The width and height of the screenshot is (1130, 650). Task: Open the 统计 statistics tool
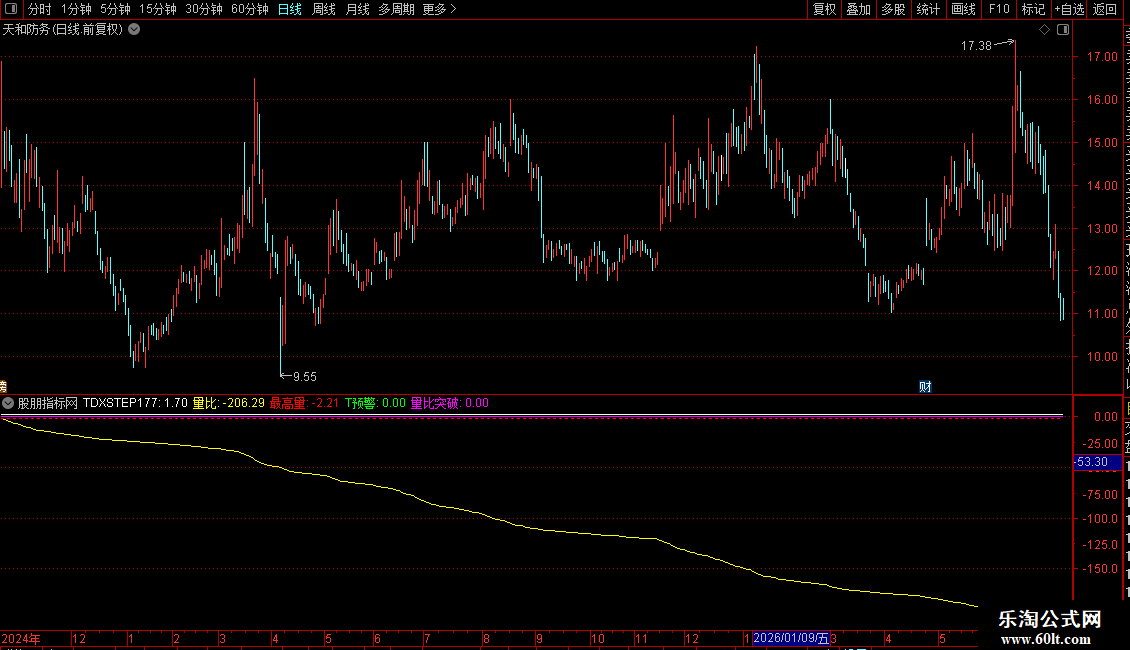(928, 9)
